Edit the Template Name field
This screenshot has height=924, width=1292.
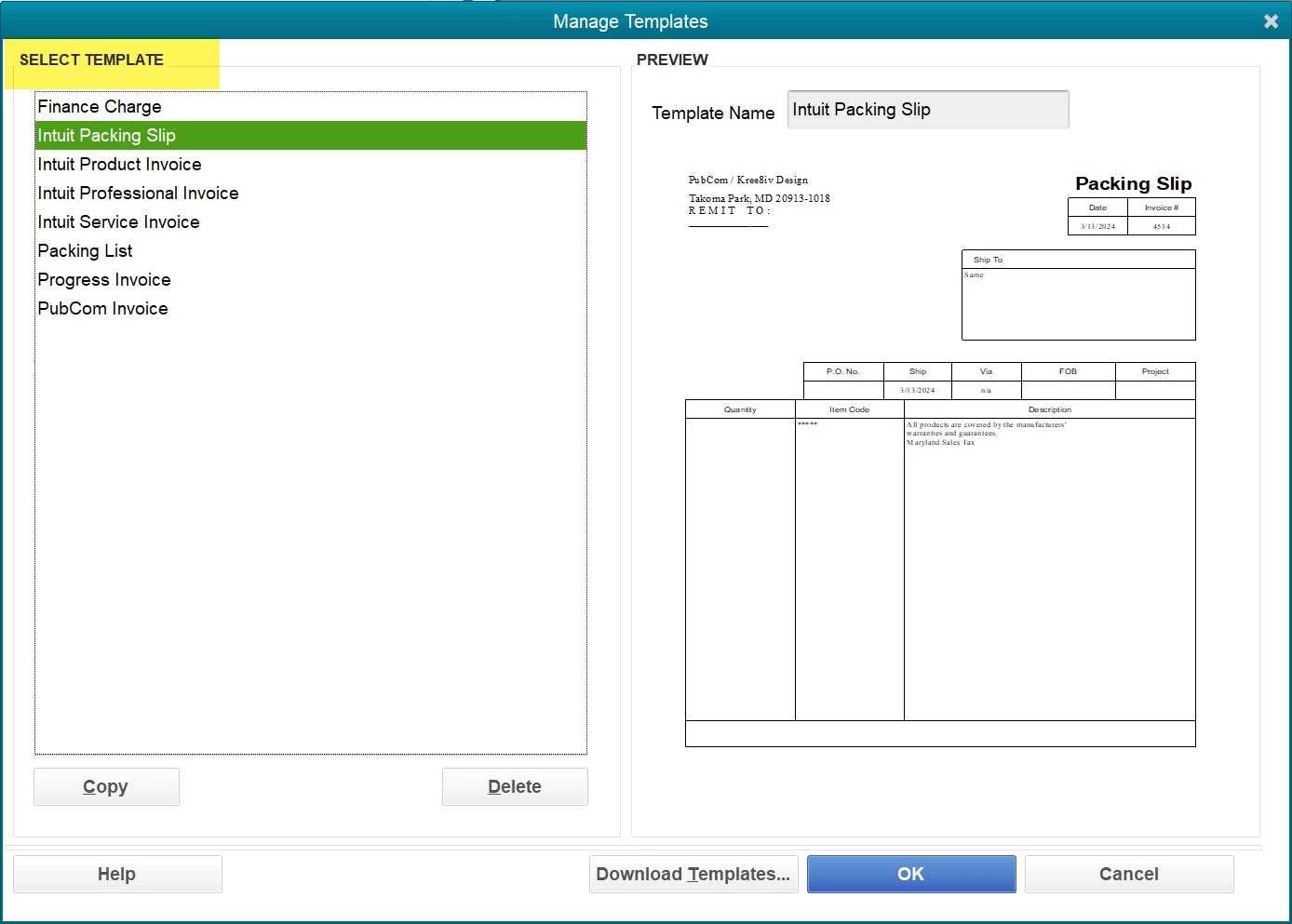pyautogui.click(x=928, y=110)
